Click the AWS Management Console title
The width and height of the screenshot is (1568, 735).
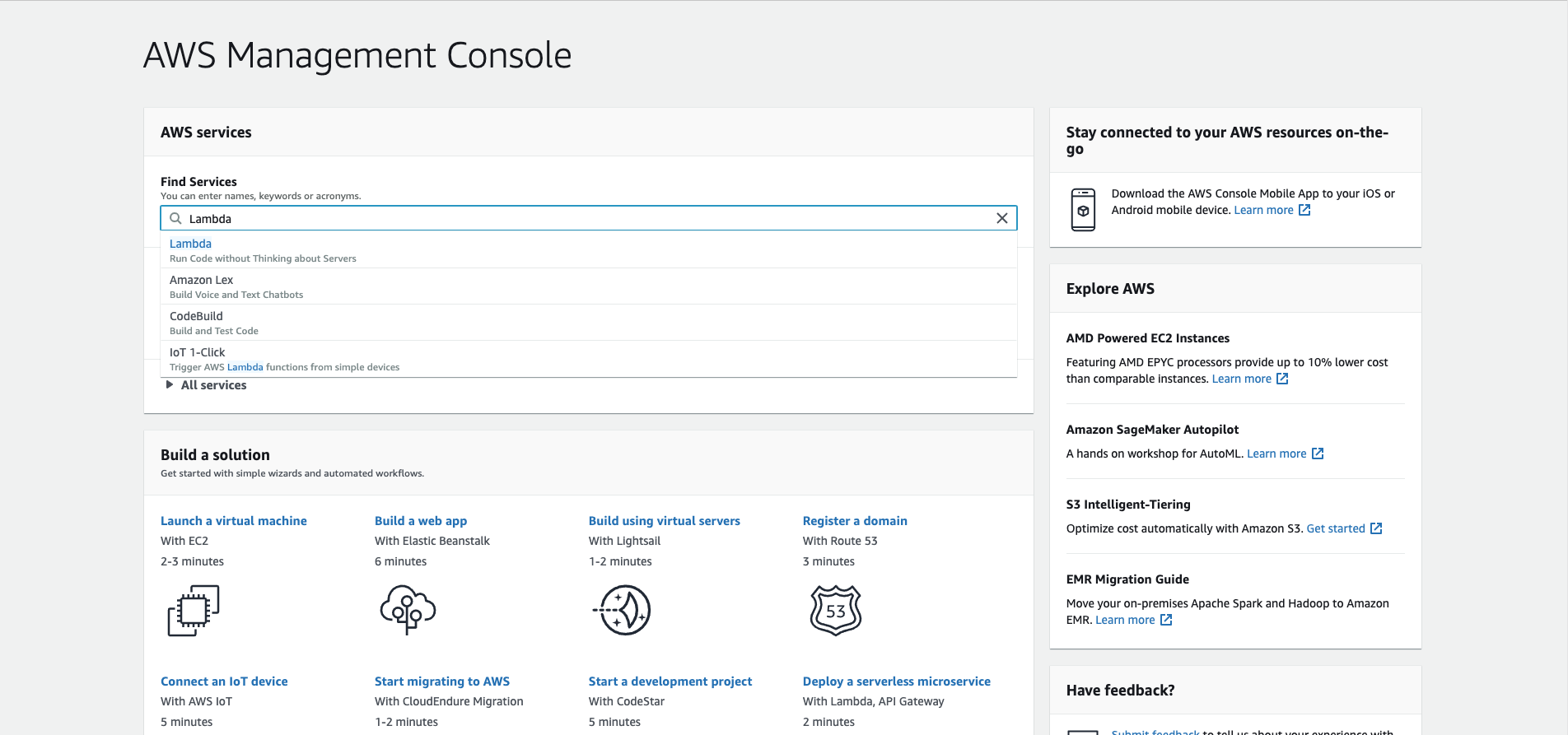(x=357, y=56)
